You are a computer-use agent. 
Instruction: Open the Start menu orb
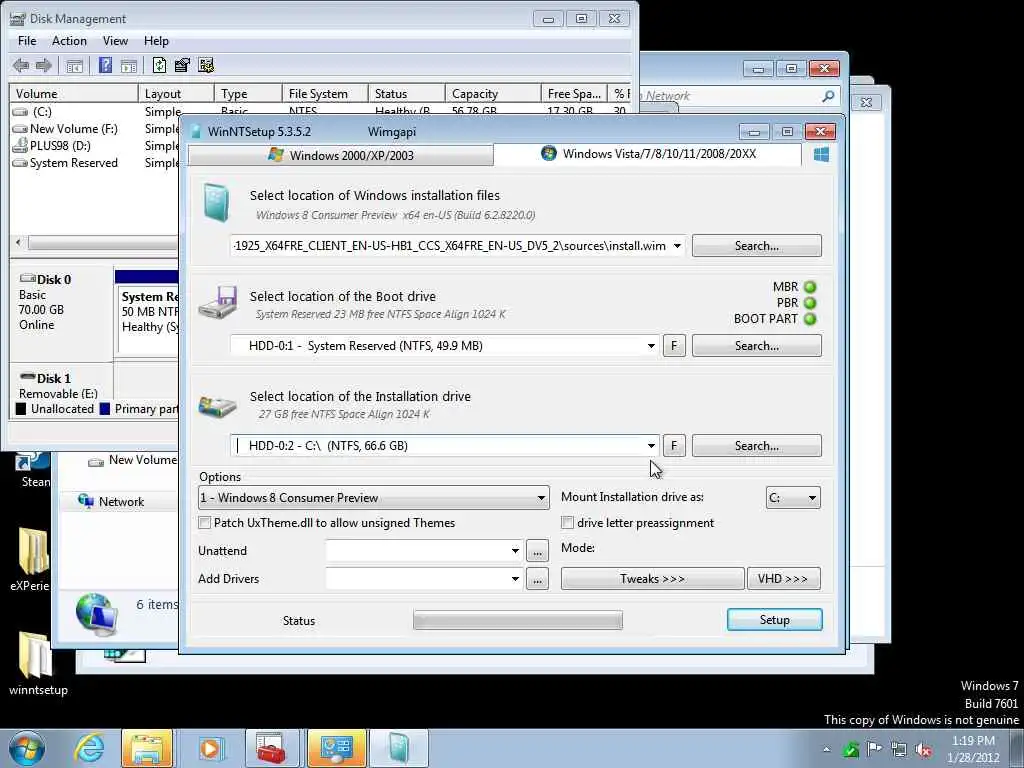[26, 749]
